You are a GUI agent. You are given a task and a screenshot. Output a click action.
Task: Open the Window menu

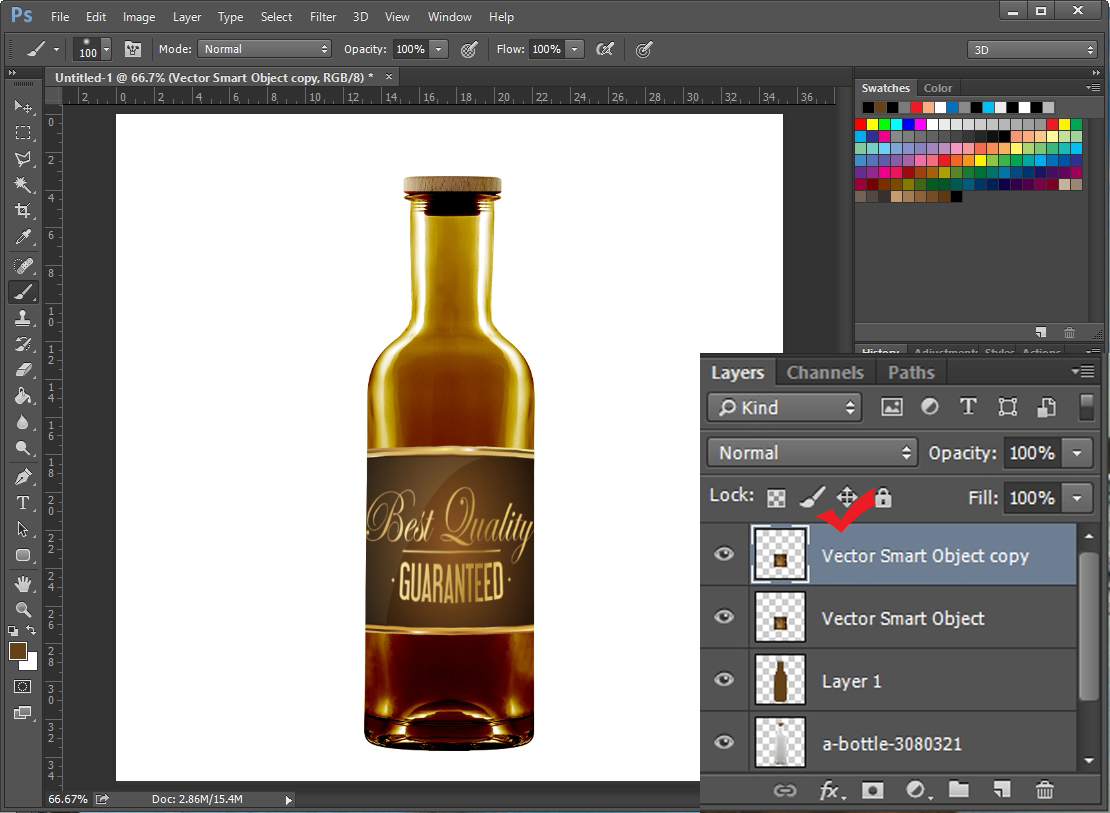450,17
